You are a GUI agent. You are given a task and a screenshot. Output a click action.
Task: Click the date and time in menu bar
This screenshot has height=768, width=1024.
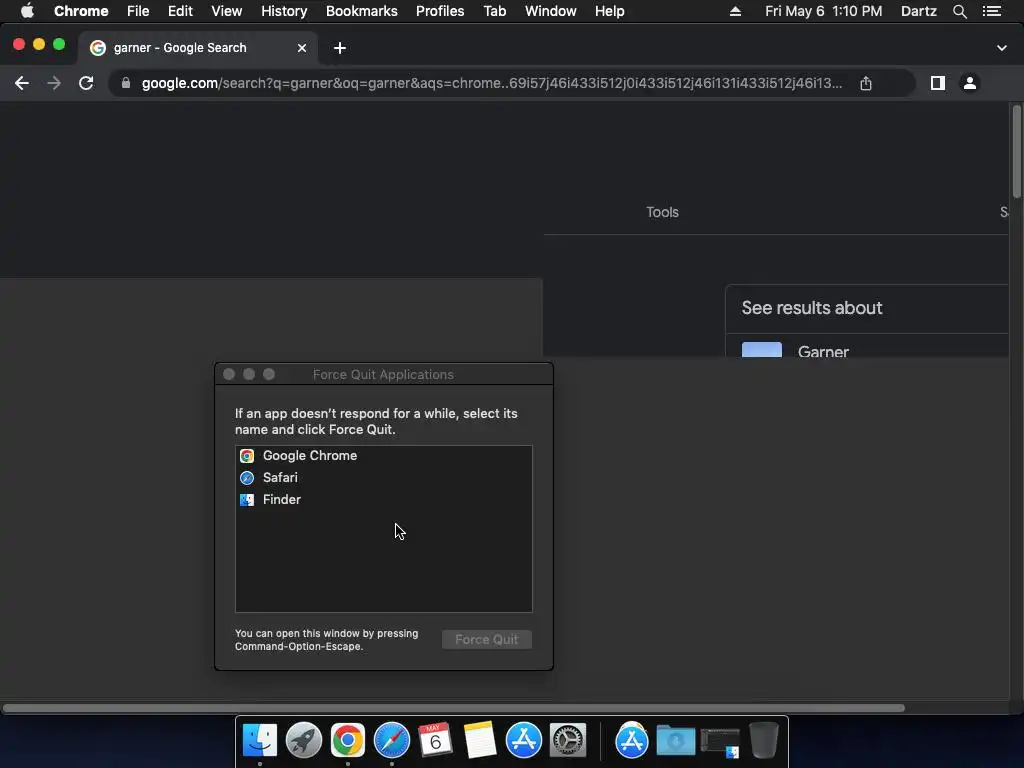point(824,11)
